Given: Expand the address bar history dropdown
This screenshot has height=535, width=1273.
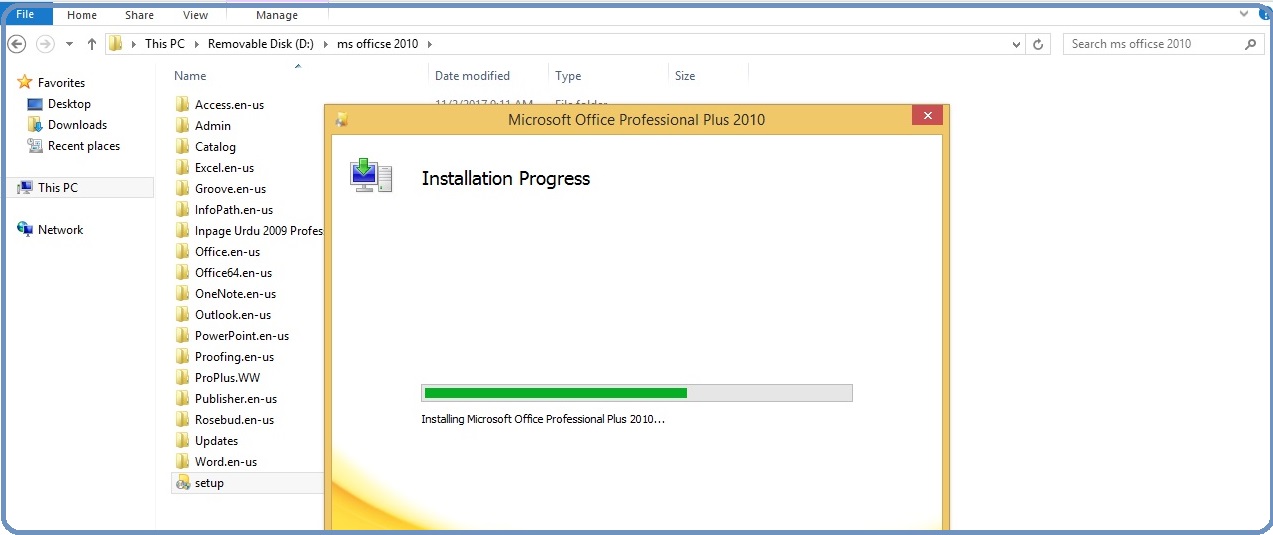Looking at the screenshot, I should tap(1017, 44).
